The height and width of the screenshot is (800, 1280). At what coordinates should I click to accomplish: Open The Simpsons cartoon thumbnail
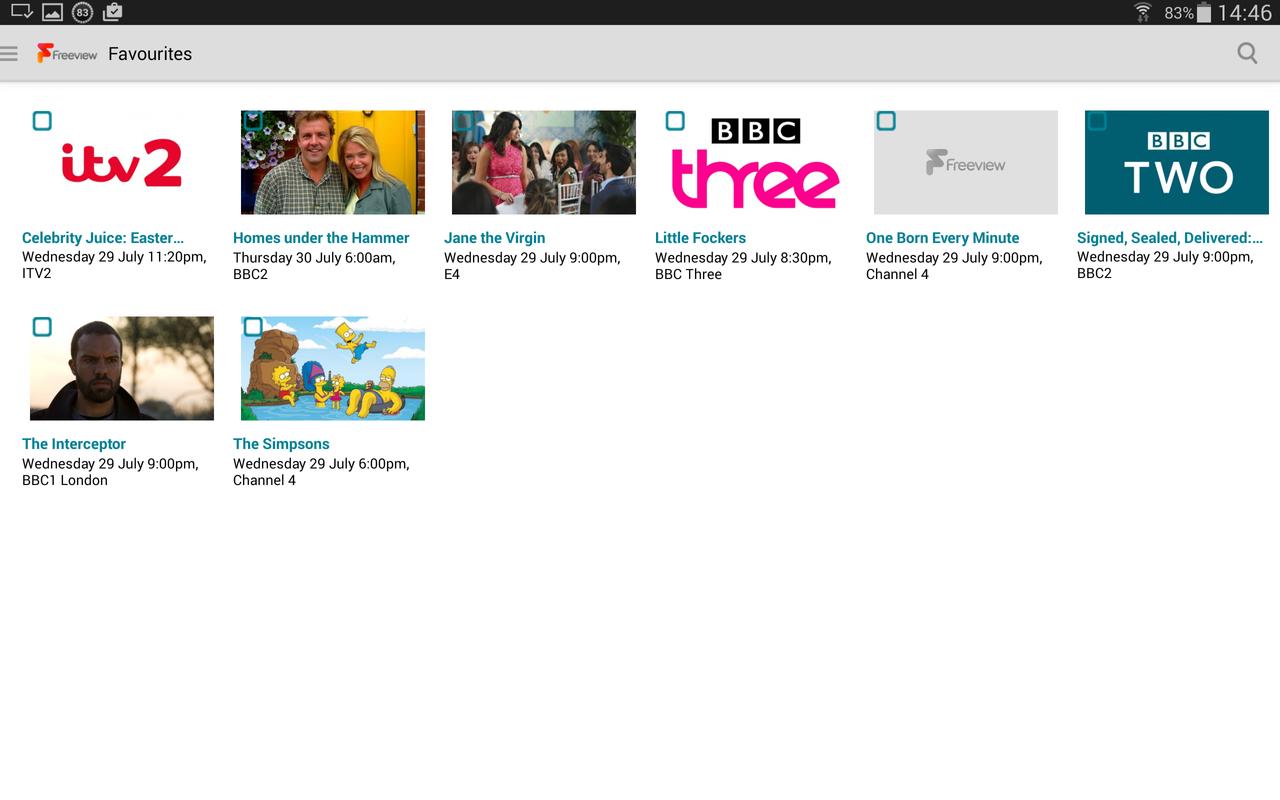(333, 368)
